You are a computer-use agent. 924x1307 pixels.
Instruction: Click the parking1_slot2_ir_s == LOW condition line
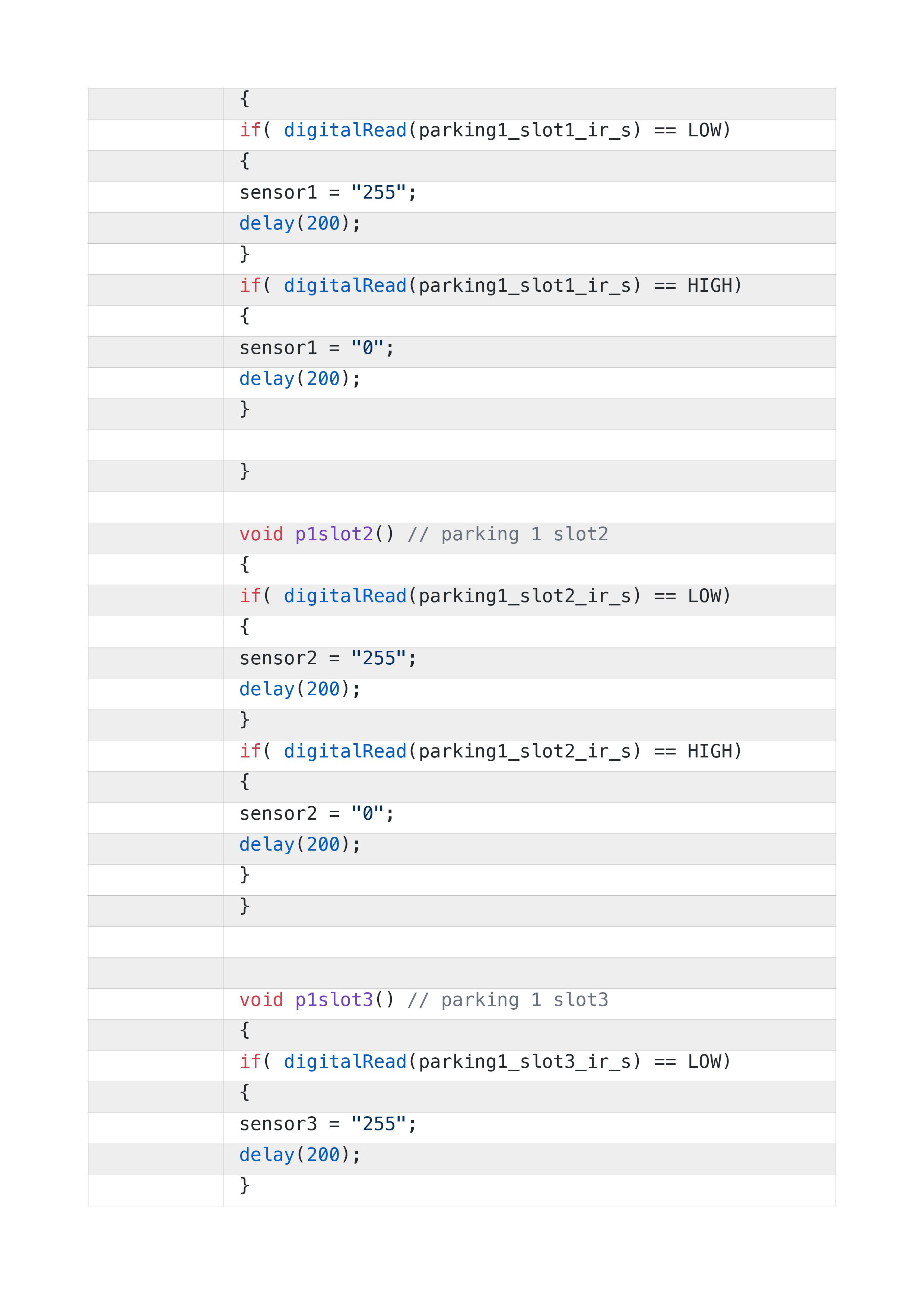pyautogui.click(x=485, y=596)
